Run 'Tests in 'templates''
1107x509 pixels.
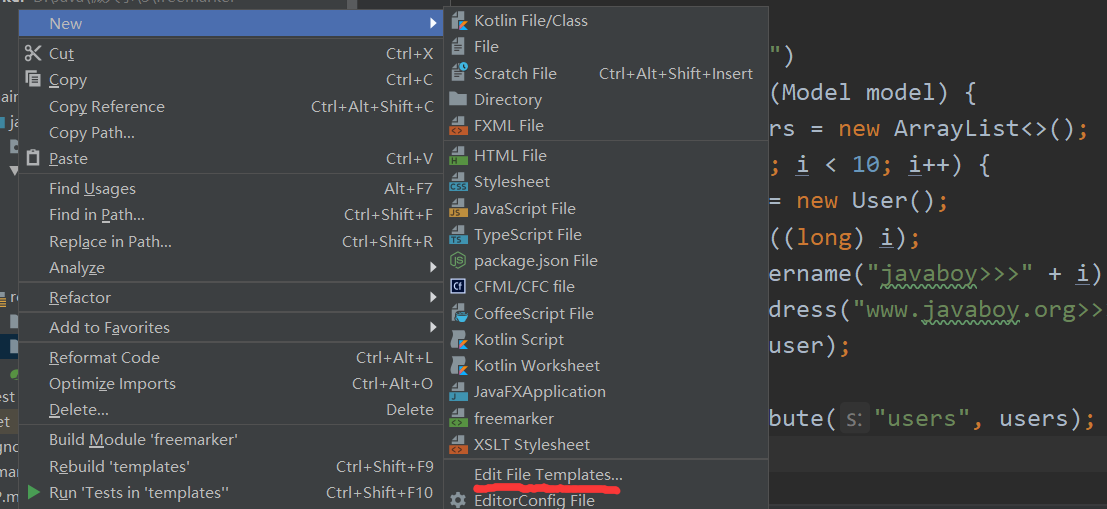(231, 493)
